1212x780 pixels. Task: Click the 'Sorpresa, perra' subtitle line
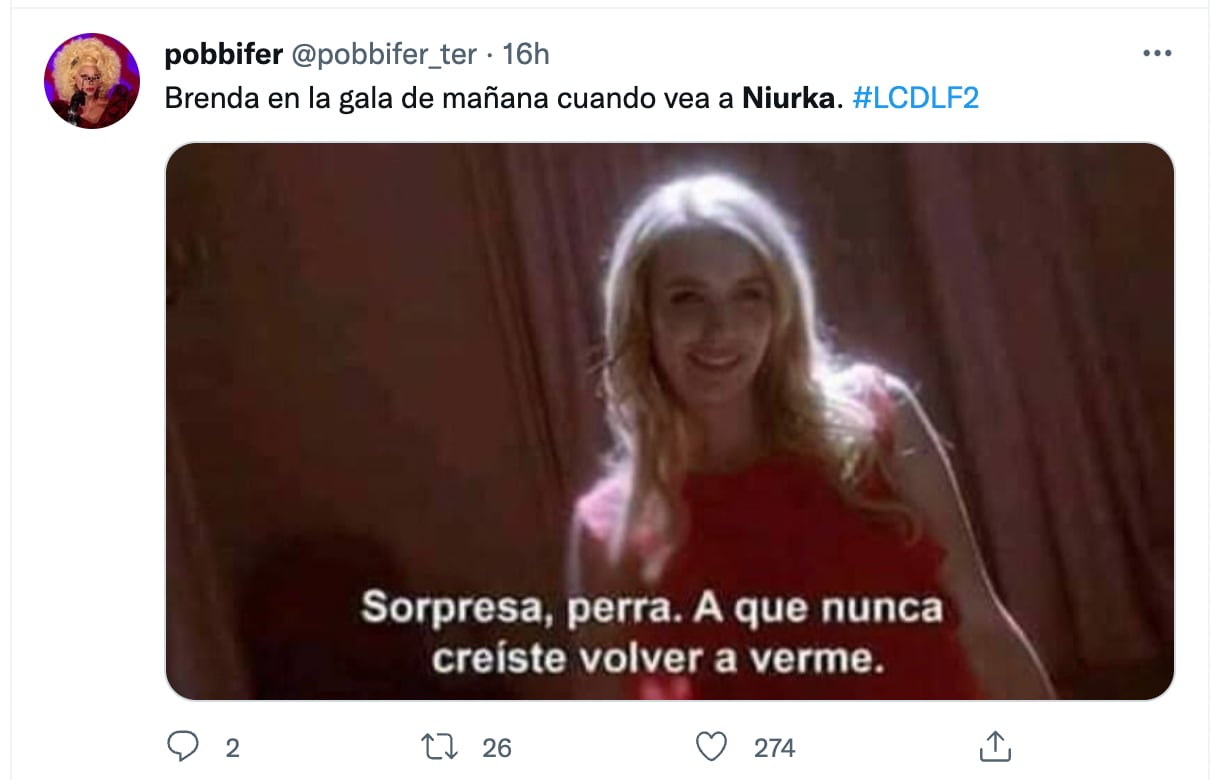651,609
